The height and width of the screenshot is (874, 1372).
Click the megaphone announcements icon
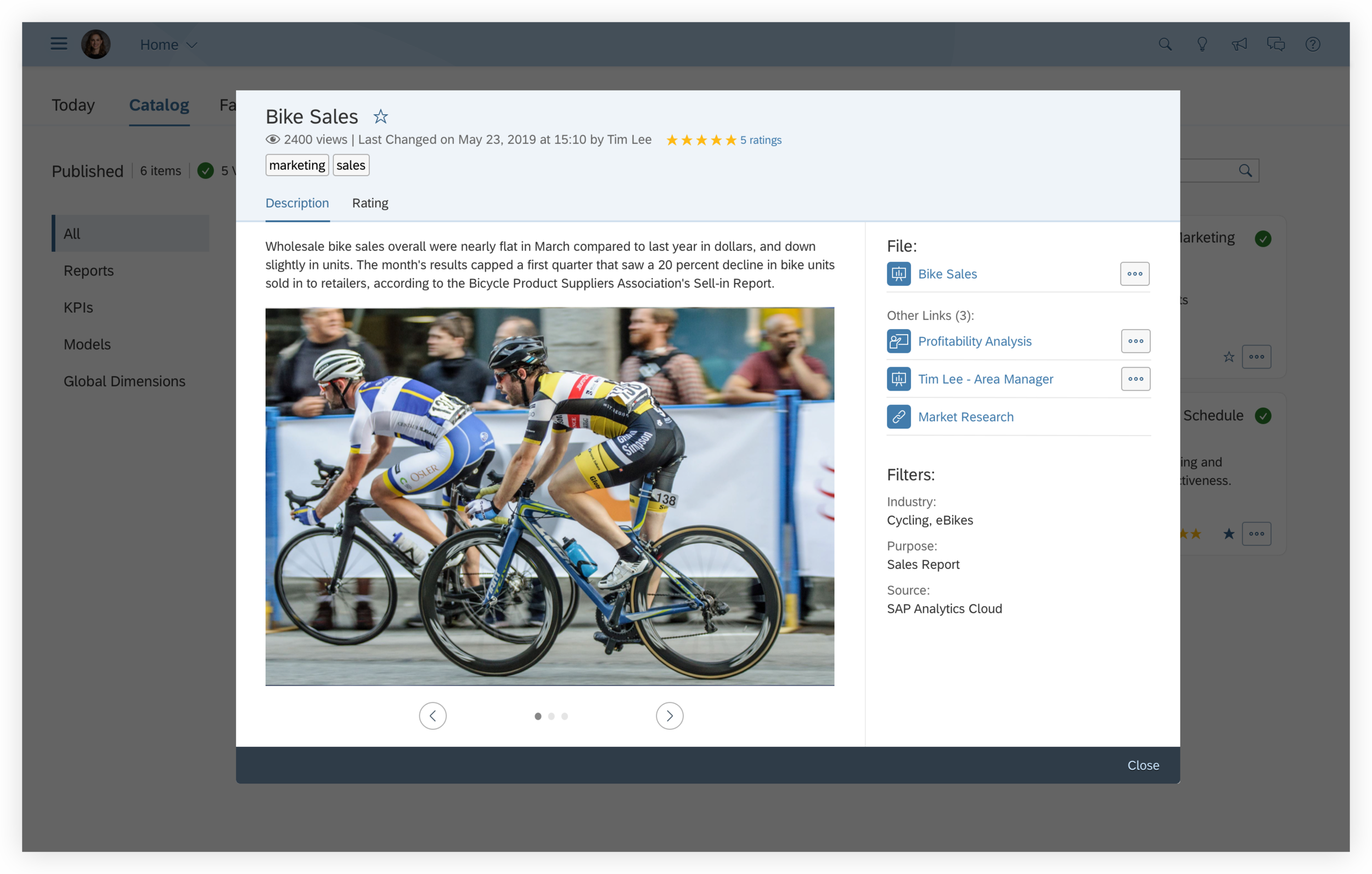1239,44
